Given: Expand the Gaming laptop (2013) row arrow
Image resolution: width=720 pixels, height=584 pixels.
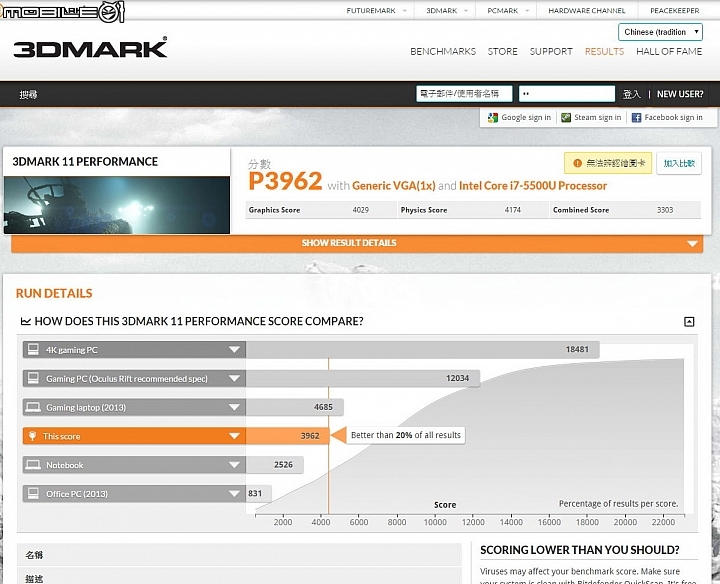Looking at the screenshot, I should (x=234, y=407).
